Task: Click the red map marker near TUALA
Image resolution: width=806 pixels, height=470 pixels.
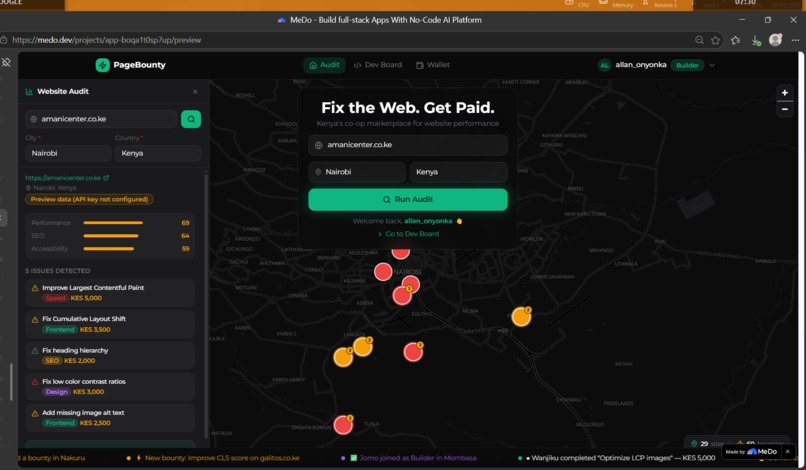Action: coord(343,425)
